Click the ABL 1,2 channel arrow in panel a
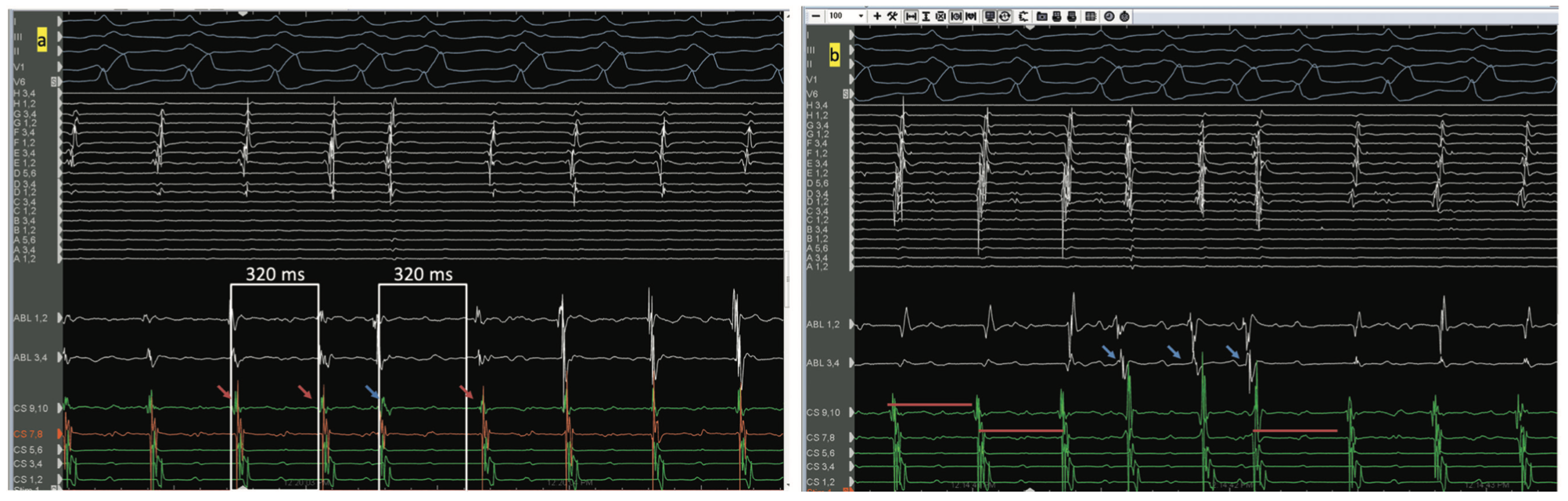The width and height of the screenshot is (1568, 501). [60, 319]
